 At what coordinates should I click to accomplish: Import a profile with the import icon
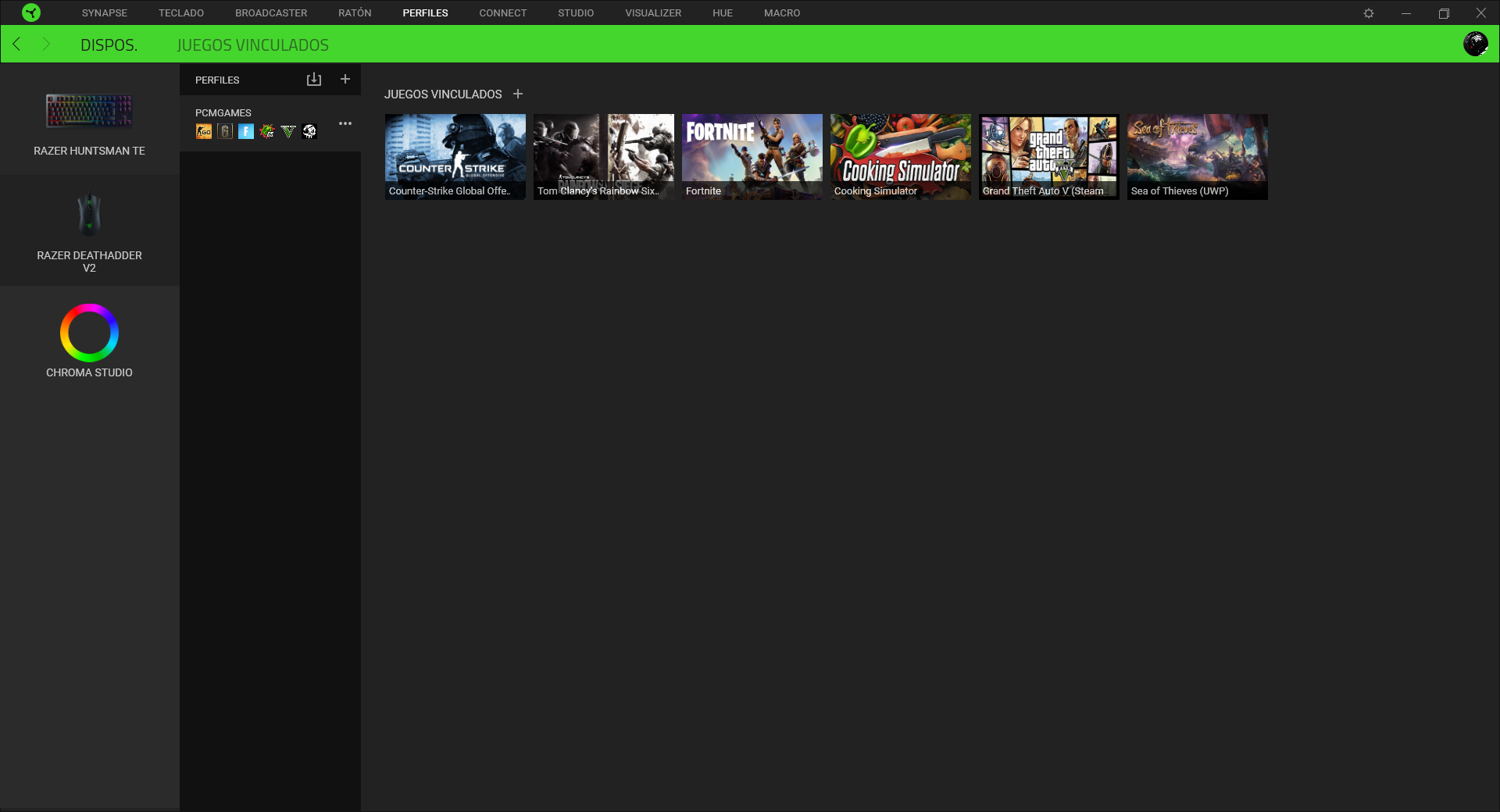click(x=314, y=80)
